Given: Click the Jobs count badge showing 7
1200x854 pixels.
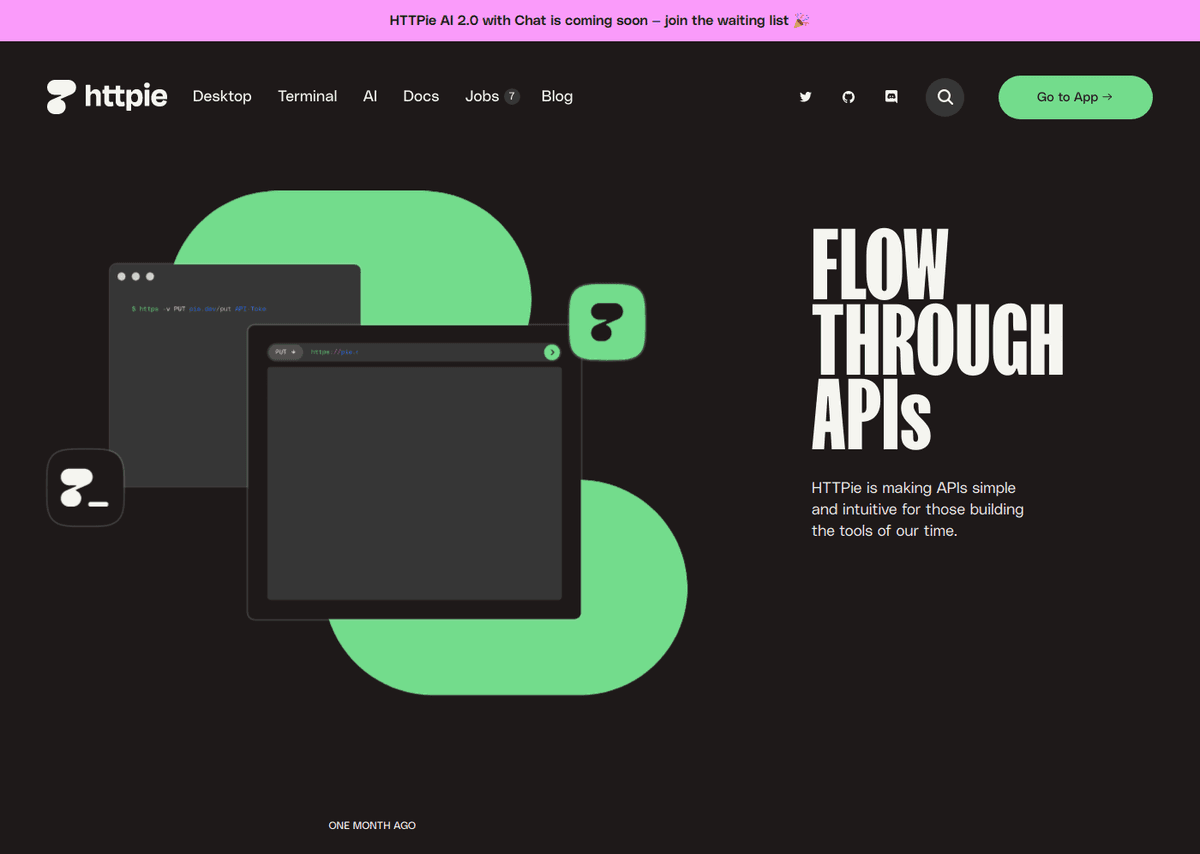Looking at the screenshot, I should (x=512, y=97).
